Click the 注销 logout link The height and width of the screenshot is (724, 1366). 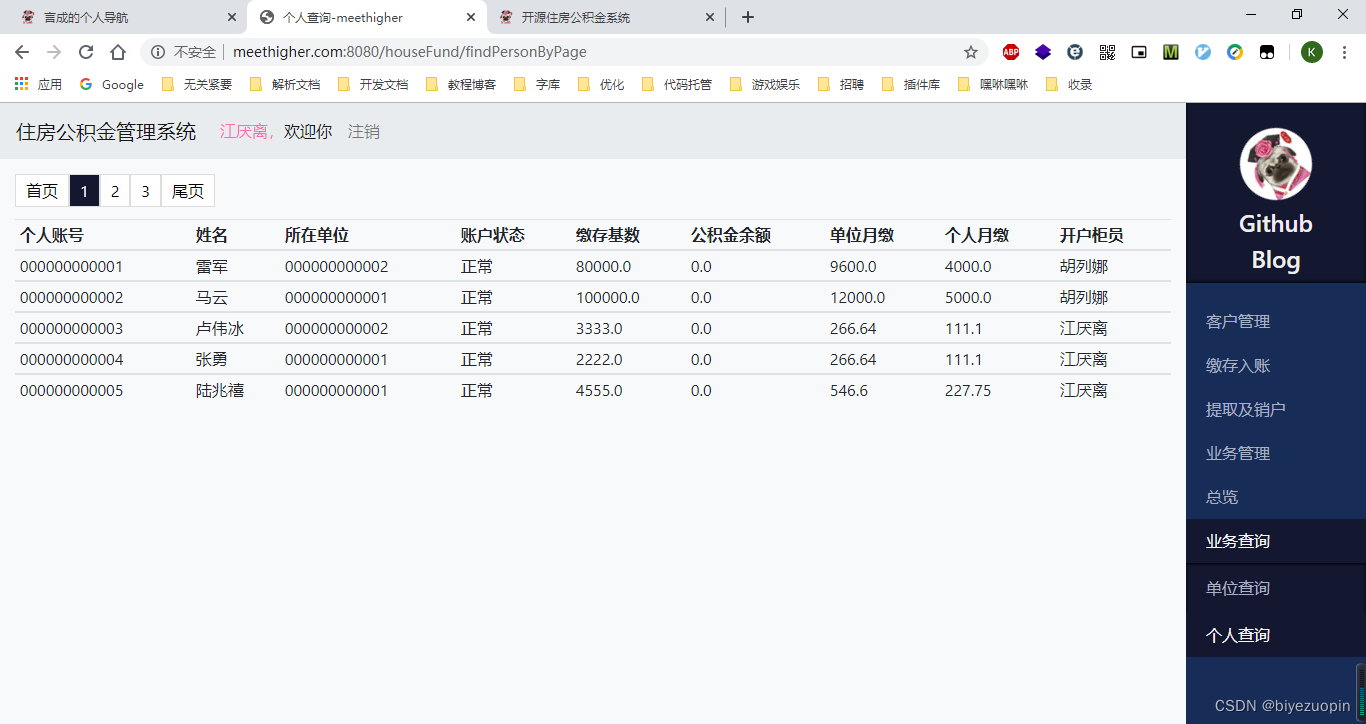click(x=364, y=132)
